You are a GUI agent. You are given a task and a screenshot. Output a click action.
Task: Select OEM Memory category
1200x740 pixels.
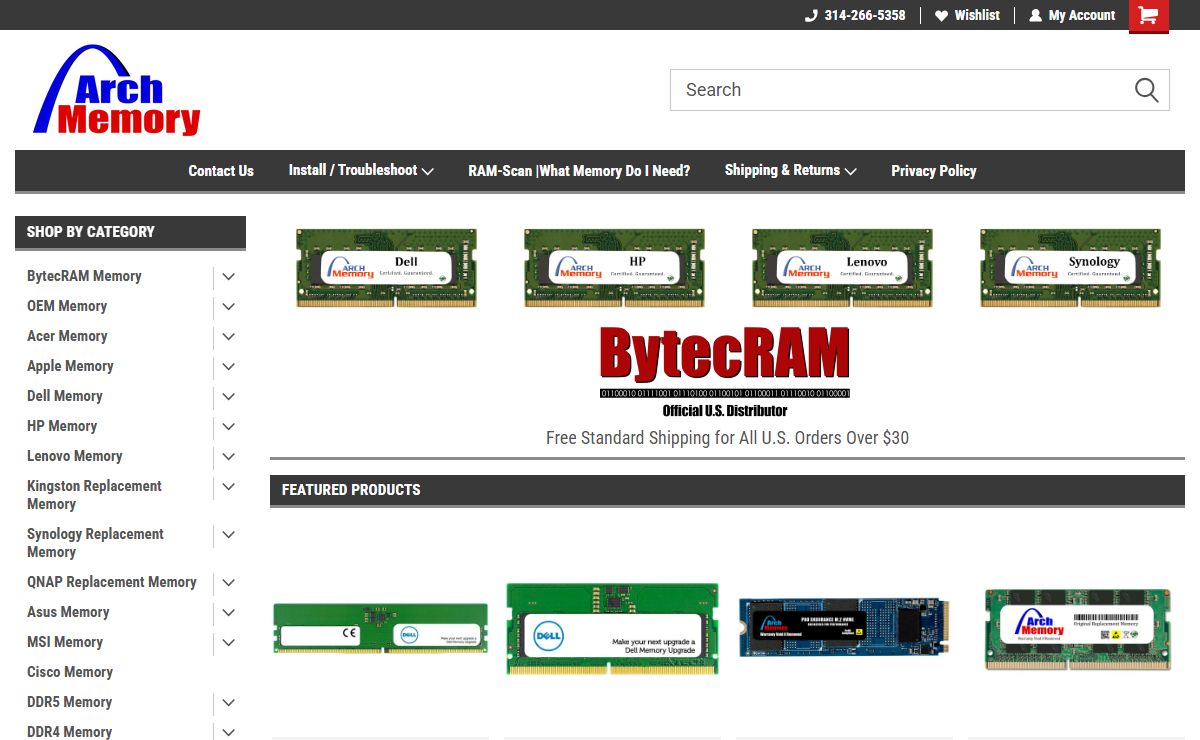click(x=67, y=306)
